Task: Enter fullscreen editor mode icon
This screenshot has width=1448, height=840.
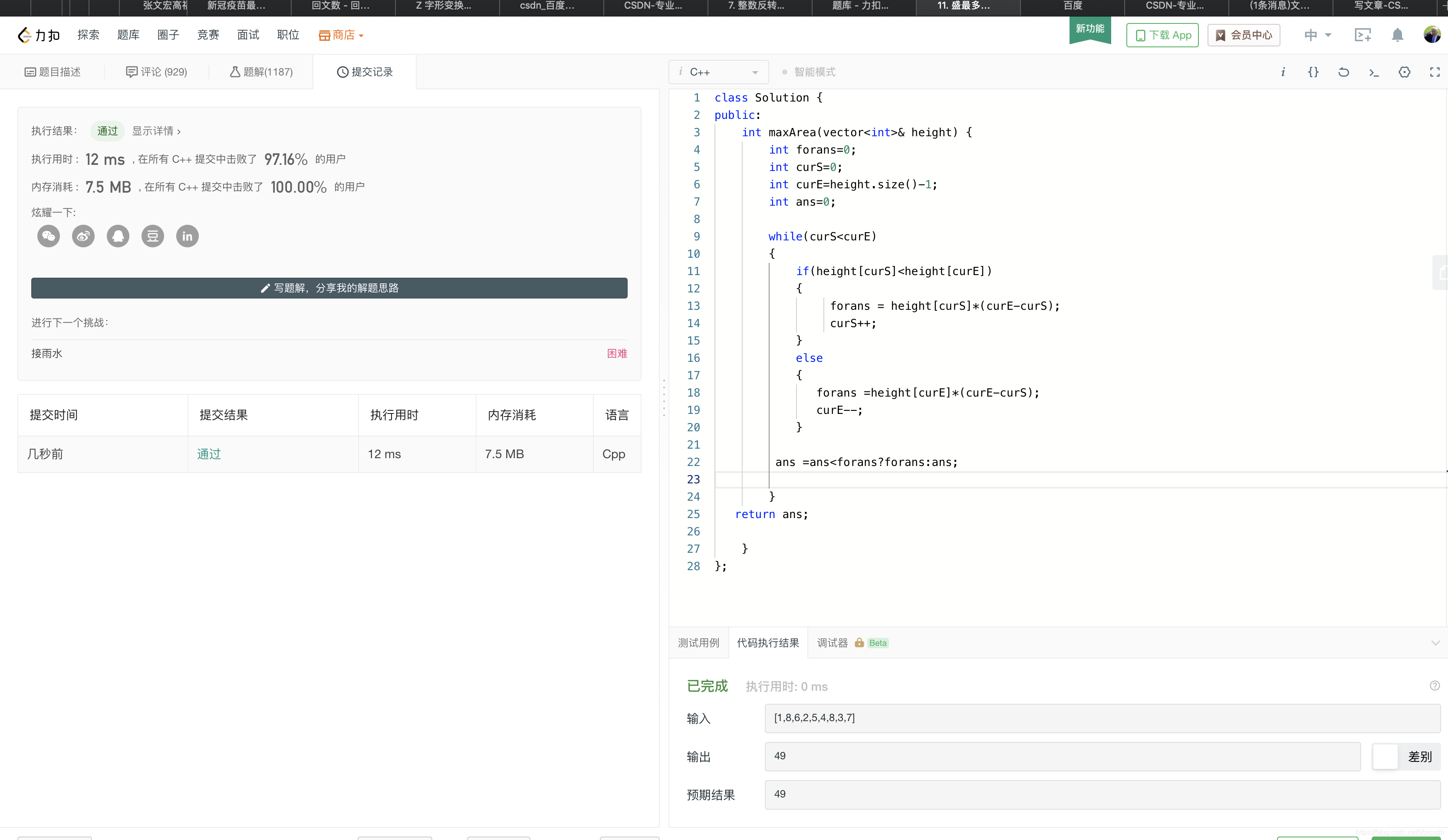Action: pos(1434,72)
